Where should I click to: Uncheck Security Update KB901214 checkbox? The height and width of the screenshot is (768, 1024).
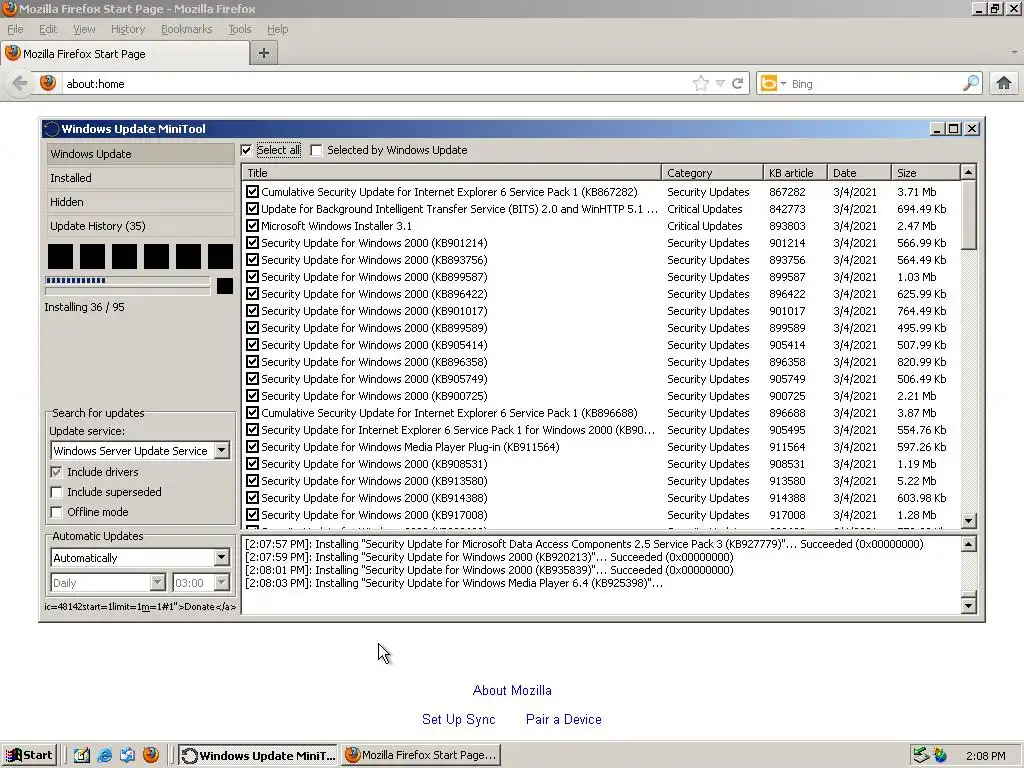coord(252,242)
